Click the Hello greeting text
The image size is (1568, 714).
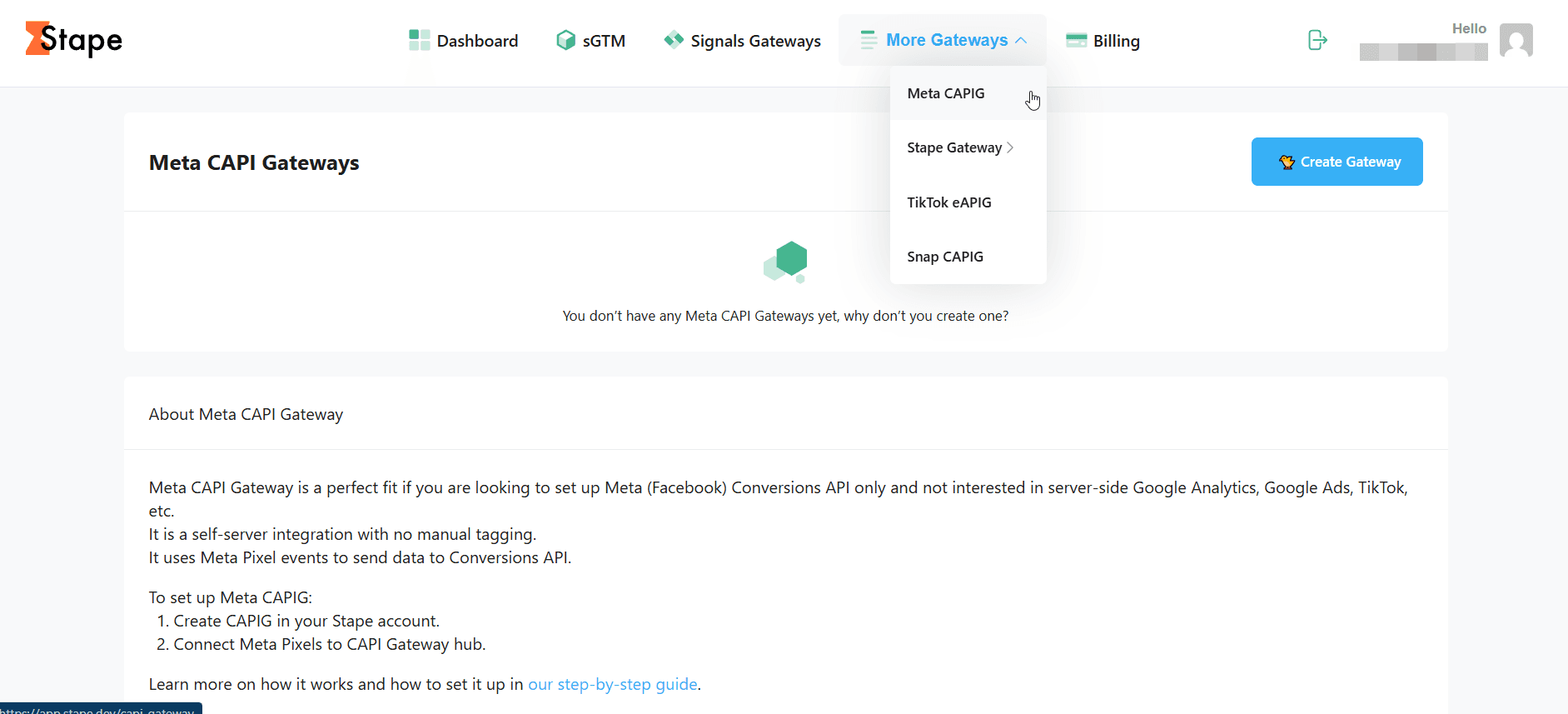pos(1469,28)
